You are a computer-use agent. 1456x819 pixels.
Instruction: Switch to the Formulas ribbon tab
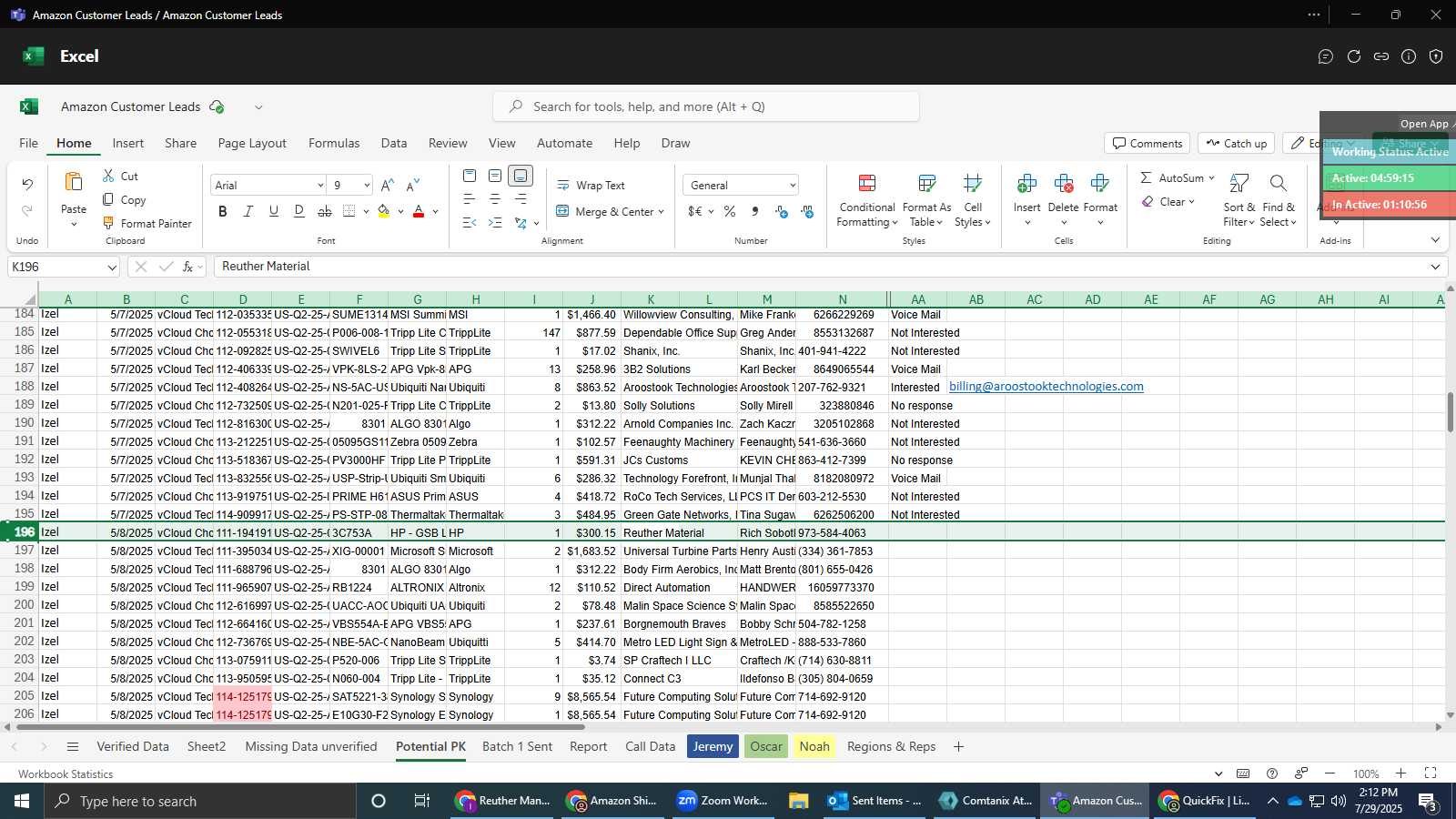(334, 143)
